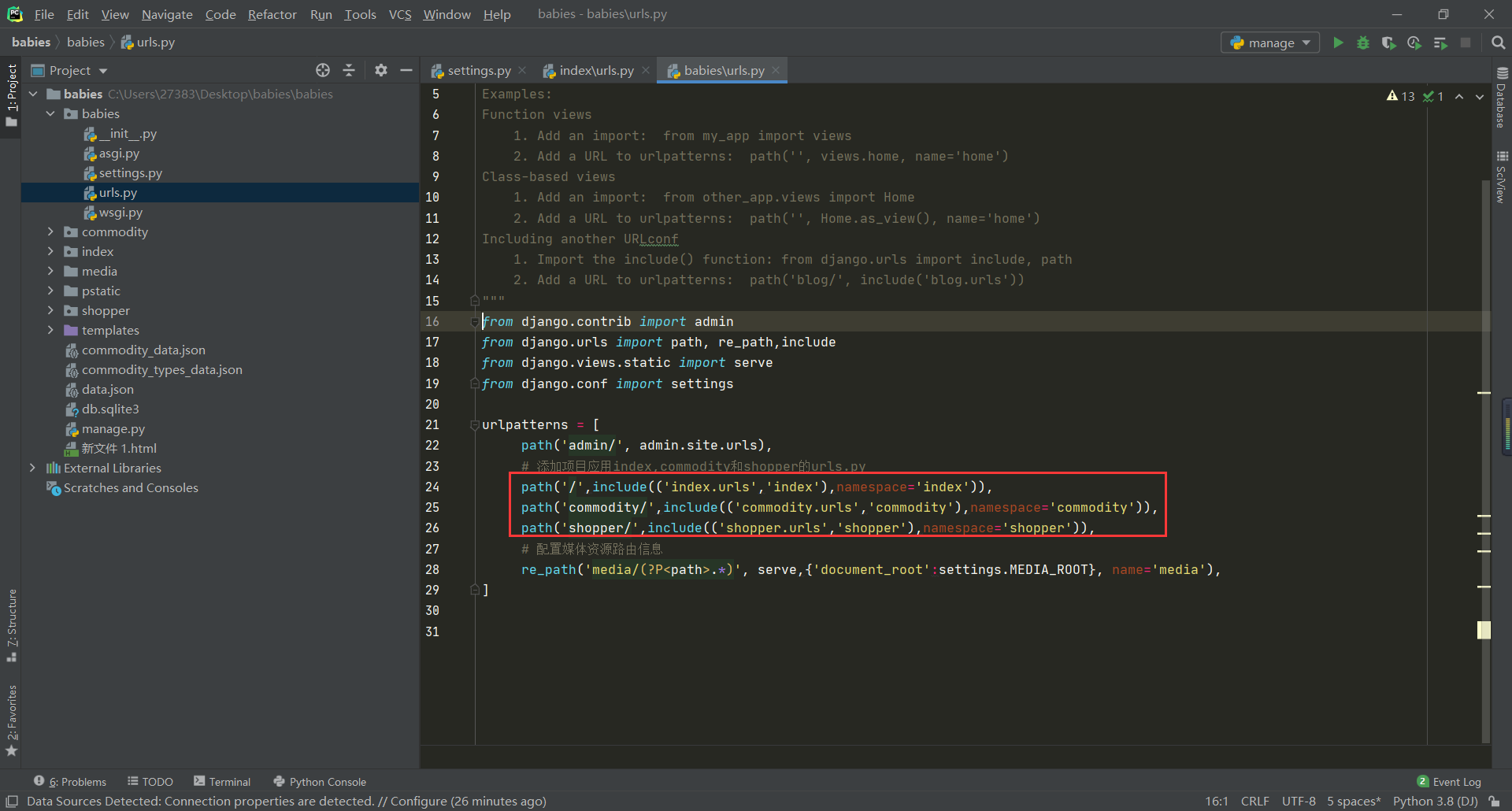The image size is (1512, 811).
Task: Open the Tools menu
Action: click(360, 14)
